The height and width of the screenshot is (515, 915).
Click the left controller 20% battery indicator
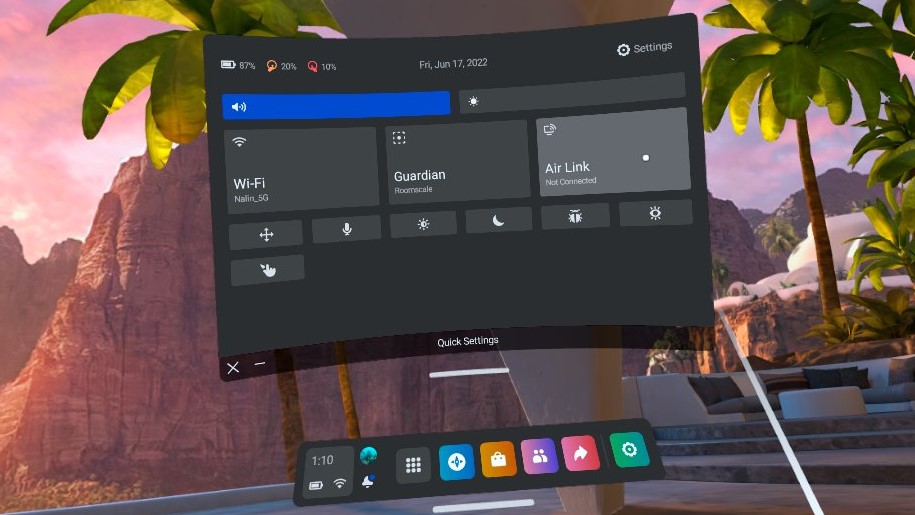281,66
